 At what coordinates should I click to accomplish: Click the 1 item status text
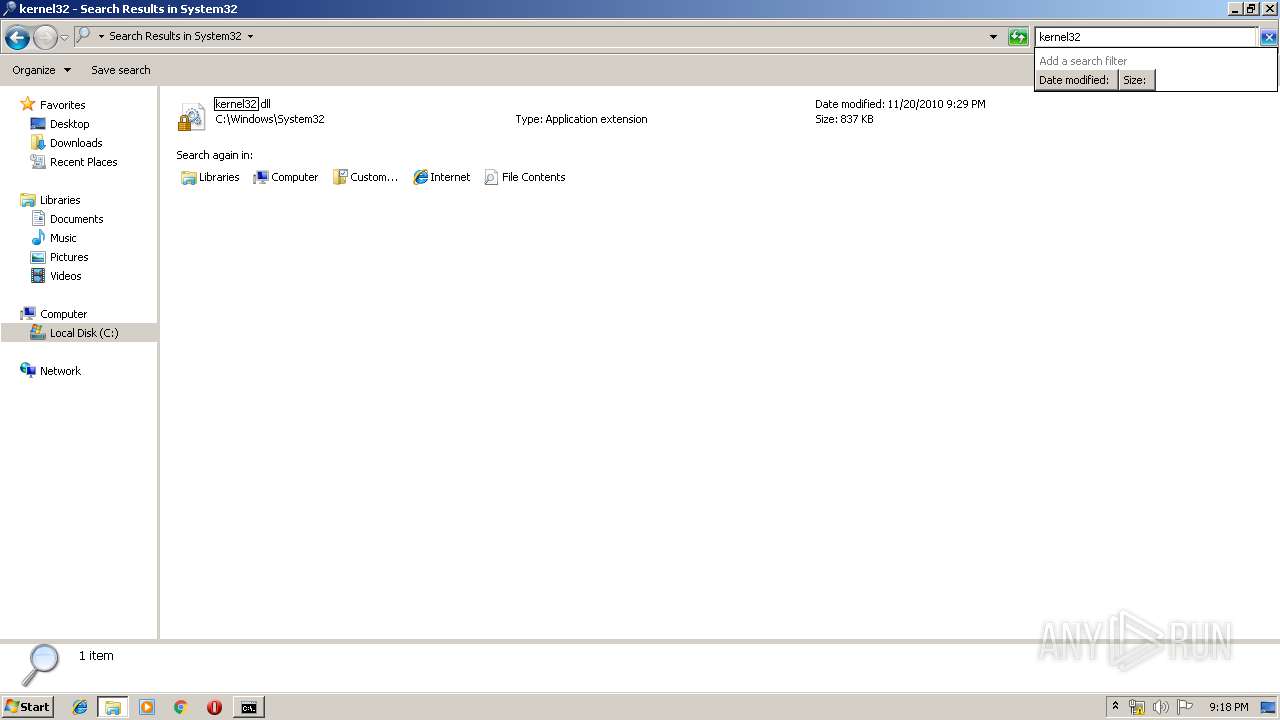coord(96,656)
